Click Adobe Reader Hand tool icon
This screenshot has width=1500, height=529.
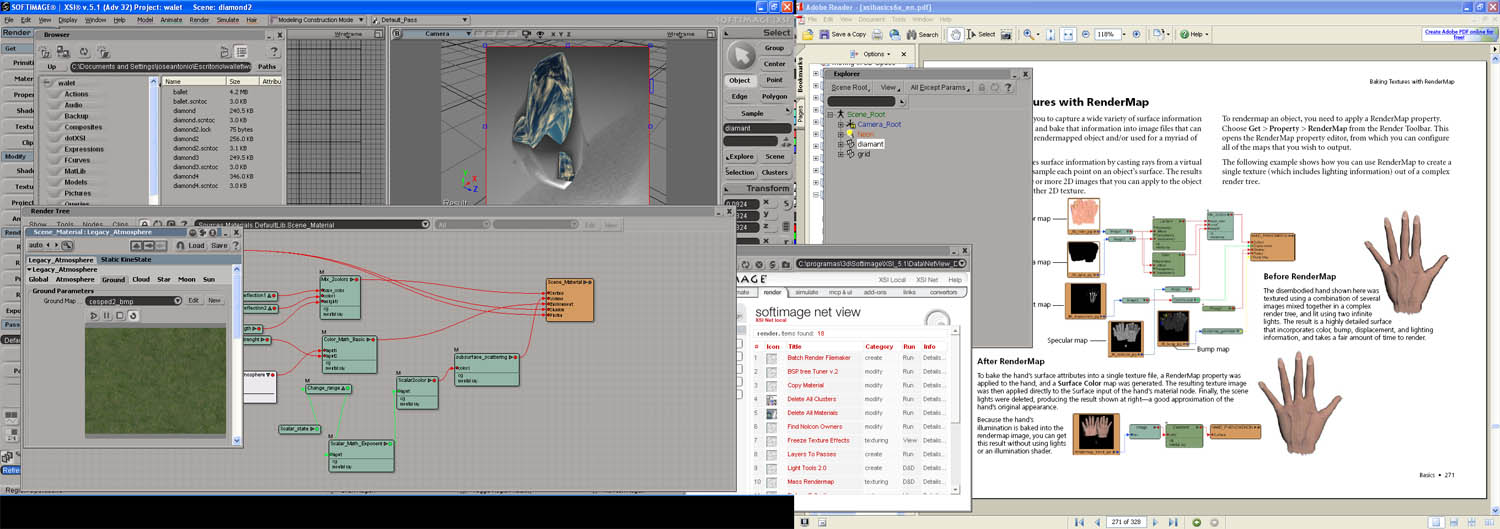click(x=955, y=34)
